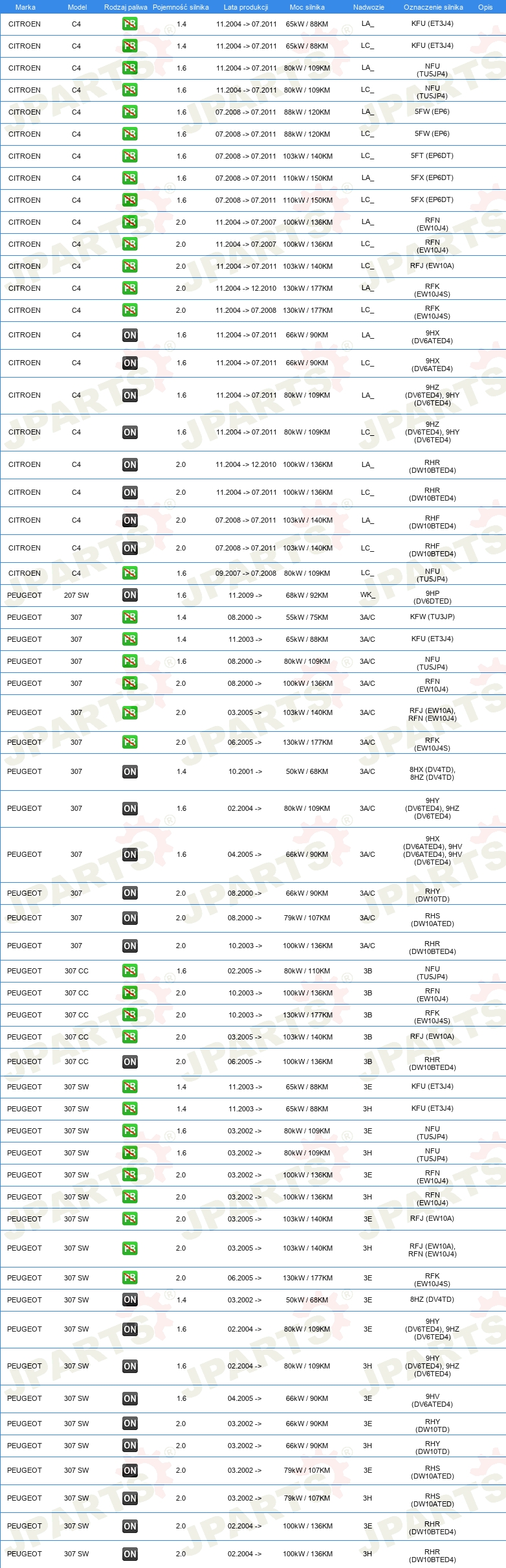Click diesel ON icon in Citroen 9HX LC_ row
506x1568 pixels.
(129, 363)
